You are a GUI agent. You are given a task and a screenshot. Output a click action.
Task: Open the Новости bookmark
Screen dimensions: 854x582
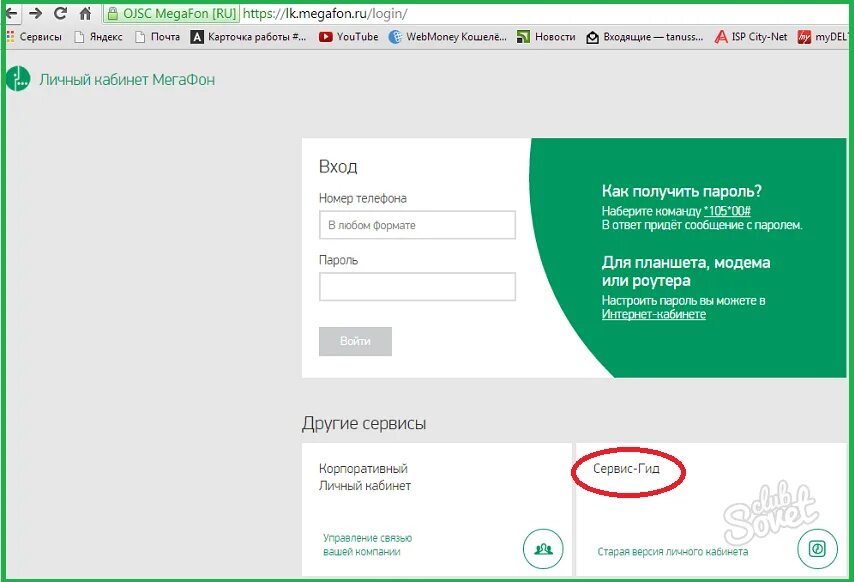pos(546,37)
